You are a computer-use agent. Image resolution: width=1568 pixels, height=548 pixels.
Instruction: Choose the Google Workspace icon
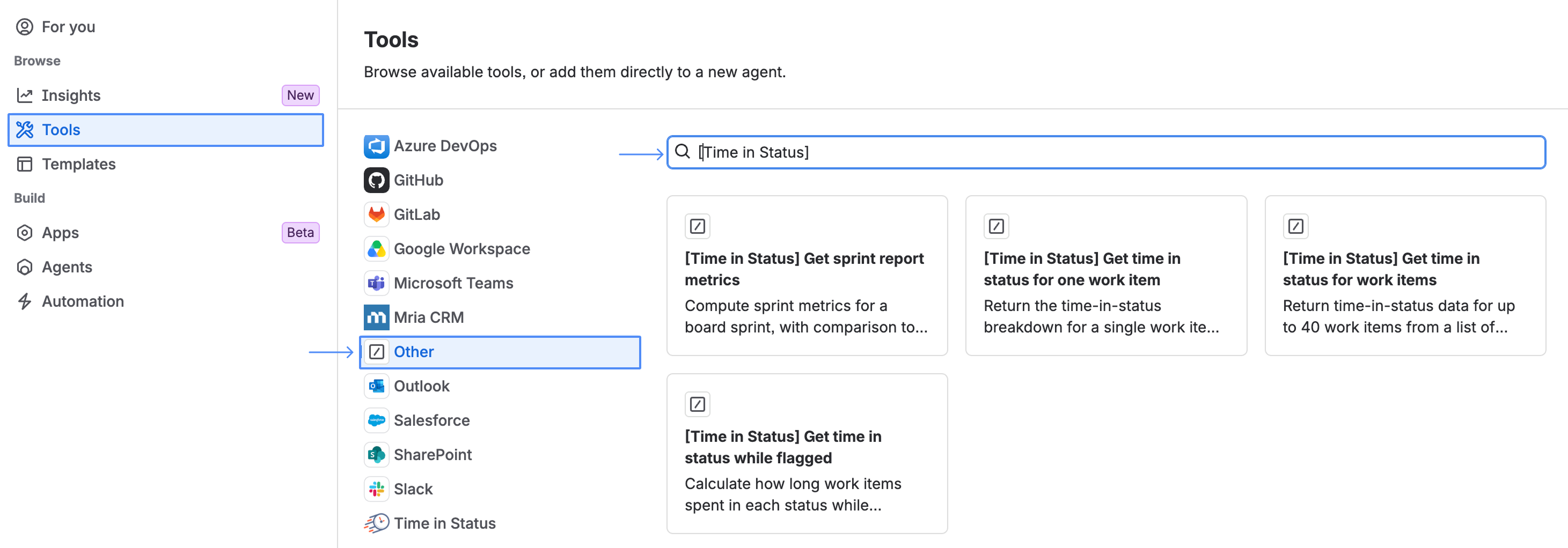[376, 249]
